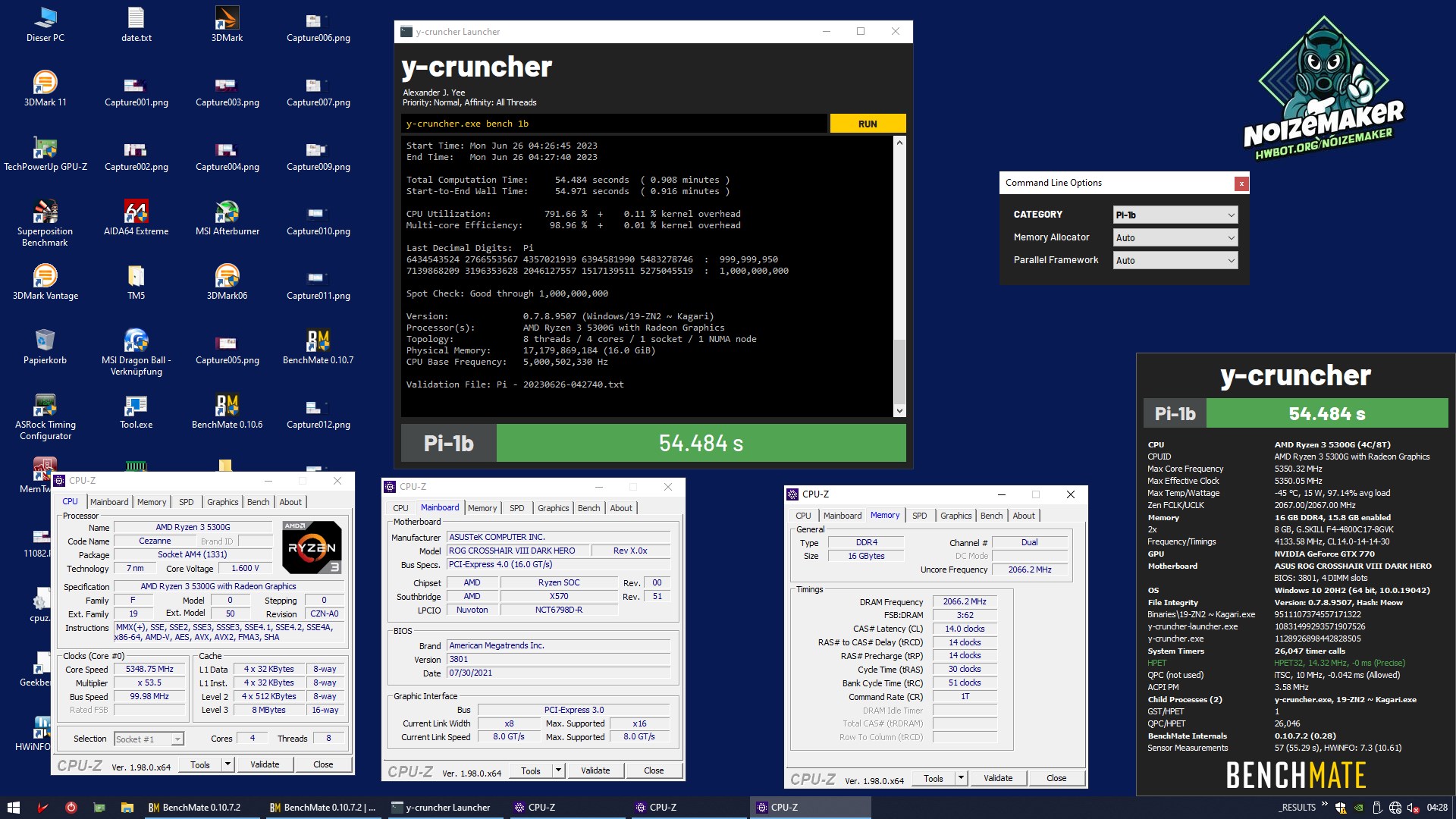
Task: Open SPD tab in middle CPU-Z window
Action: 517,508
